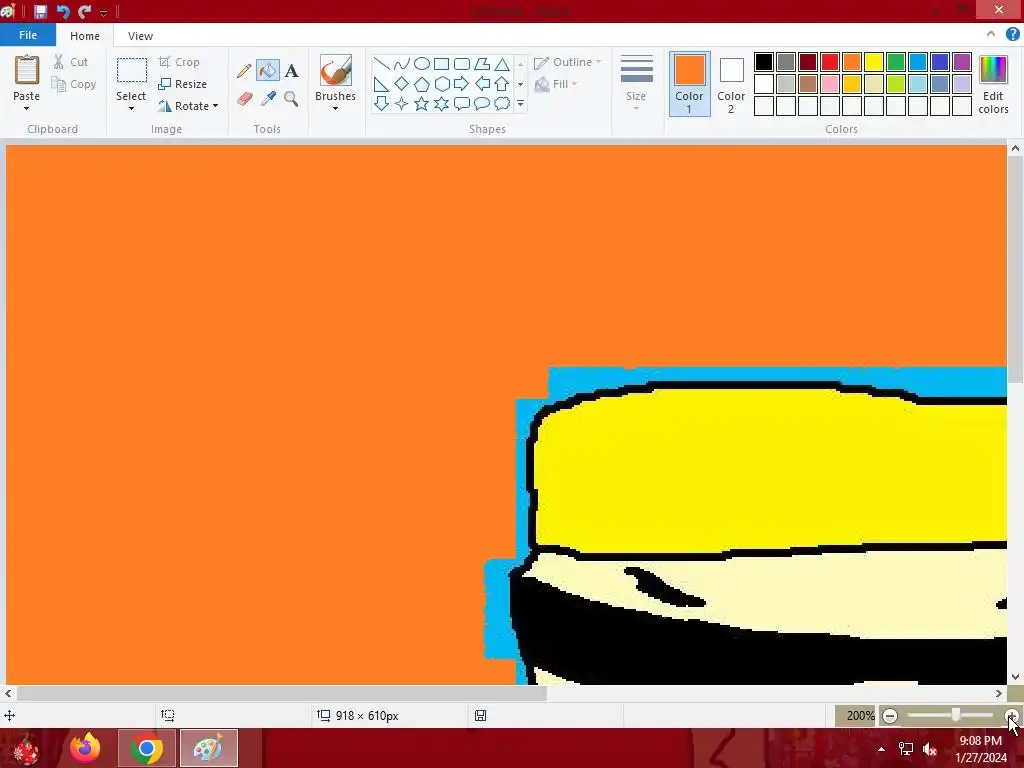Viewport: 1024px width, 768px height.
Task: Click the vertical scroll down arrow
Action: 1015,677
